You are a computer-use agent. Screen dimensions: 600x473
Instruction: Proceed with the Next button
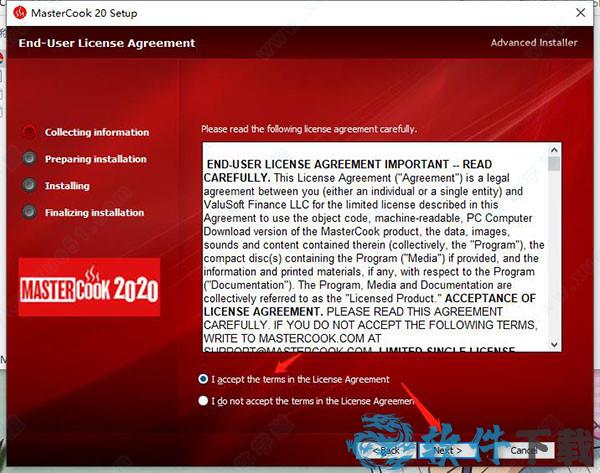[446, 450]
